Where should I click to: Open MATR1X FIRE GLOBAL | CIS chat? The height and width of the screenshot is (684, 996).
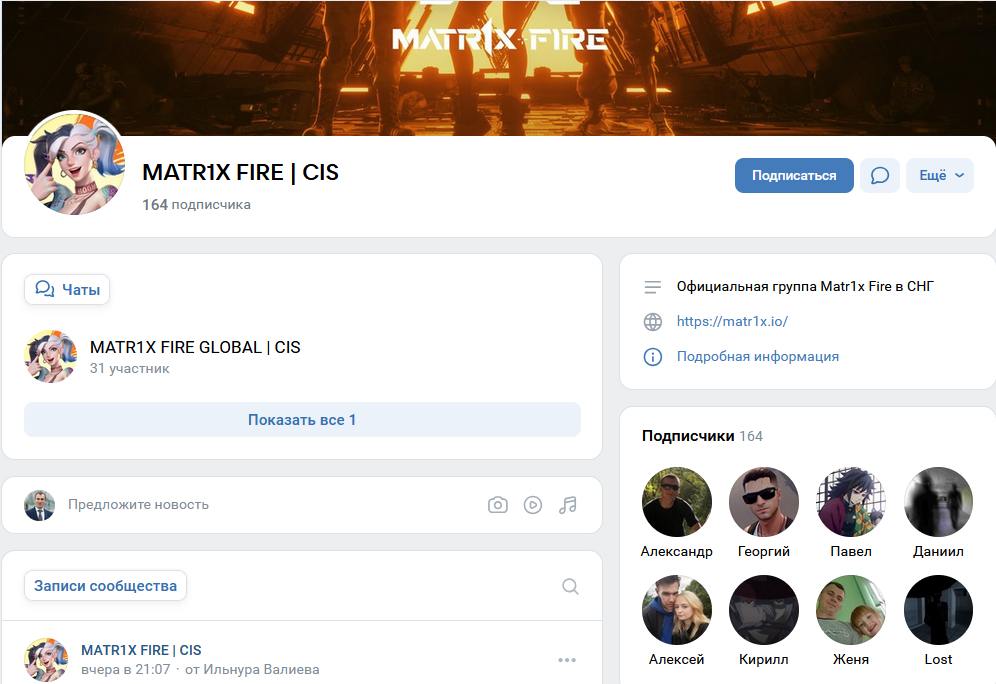point(195,347)
